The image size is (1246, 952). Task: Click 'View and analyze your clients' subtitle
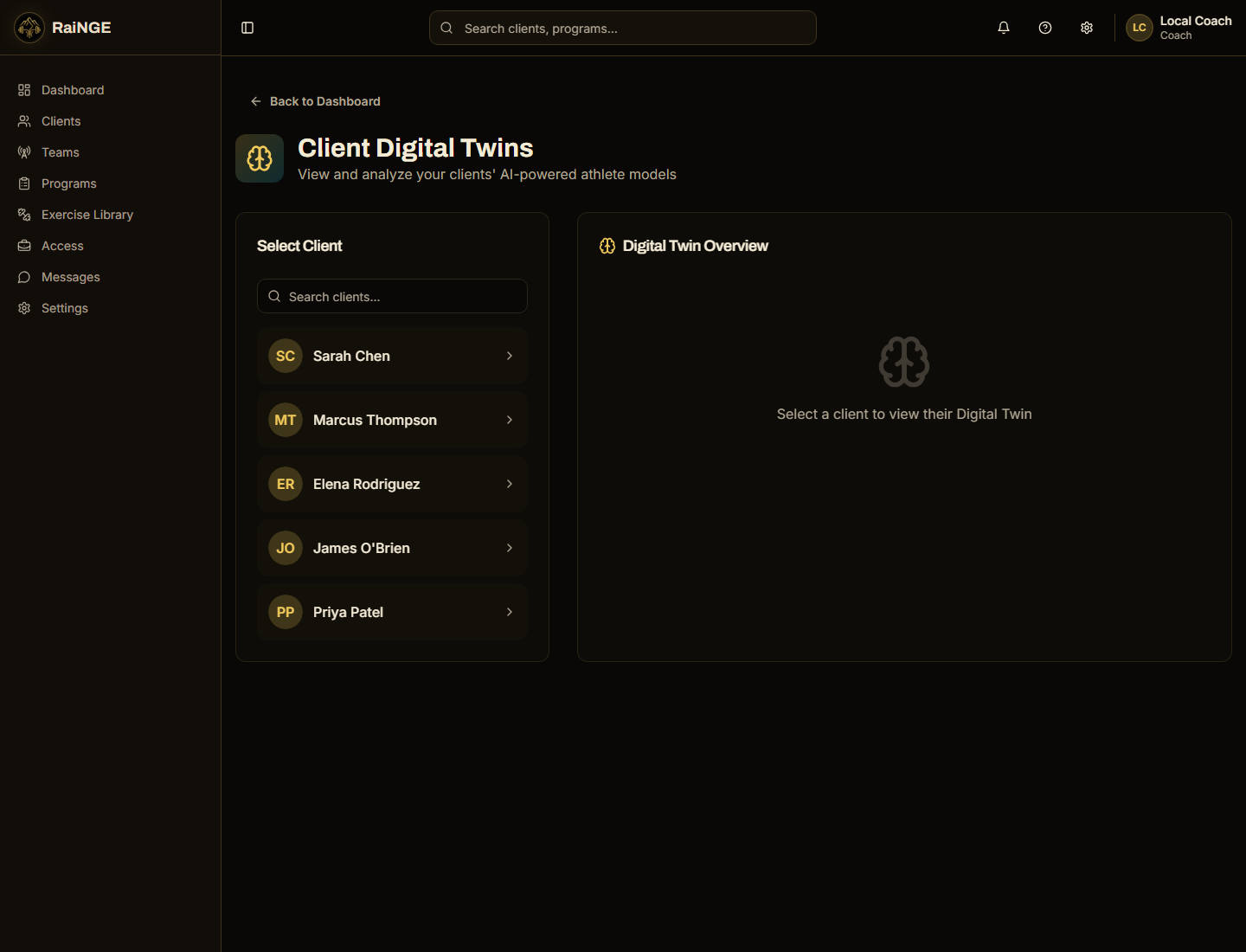pos(487,174)
